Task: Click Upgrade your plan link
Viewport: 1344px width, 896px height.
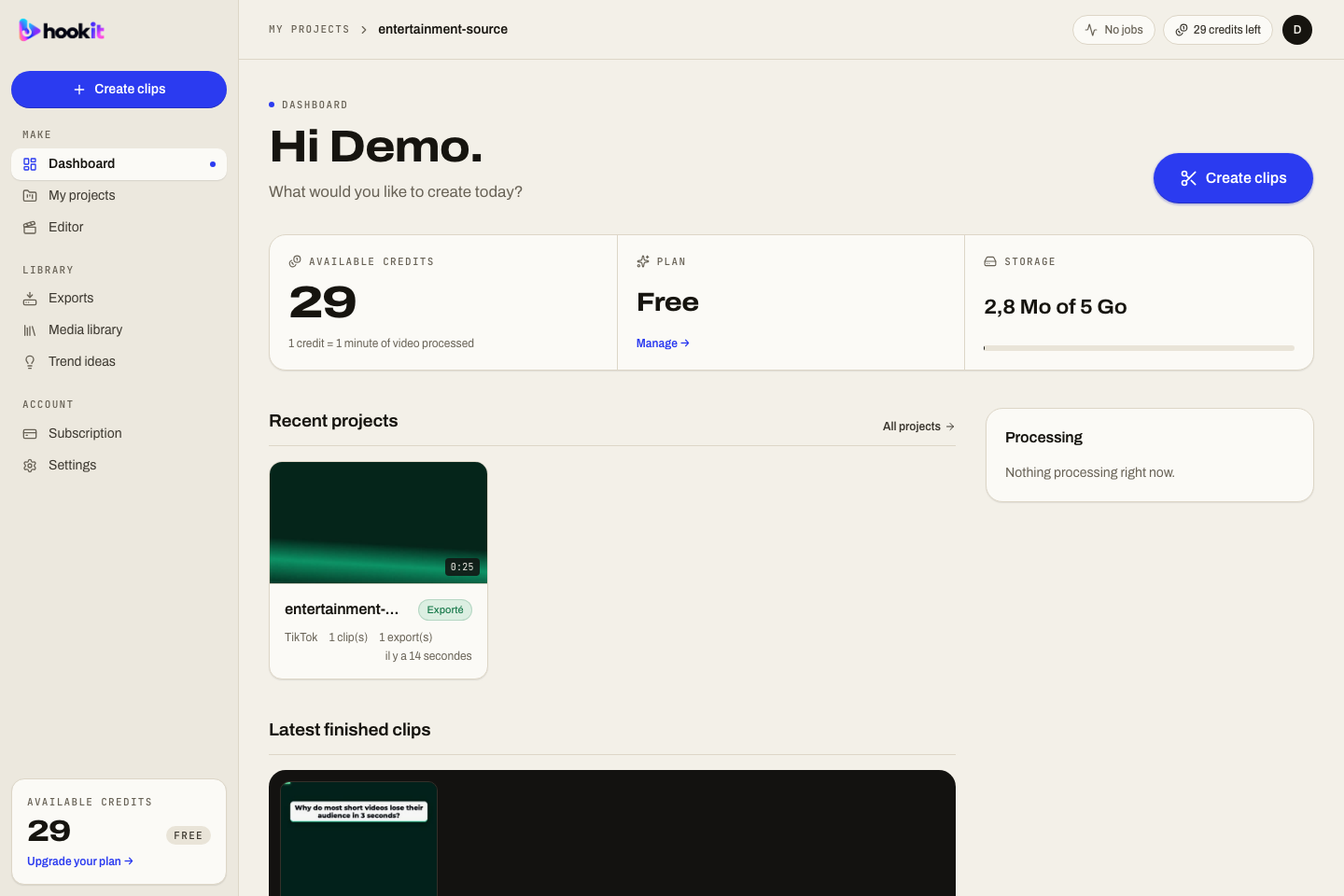Action: [x=80, y=861]
